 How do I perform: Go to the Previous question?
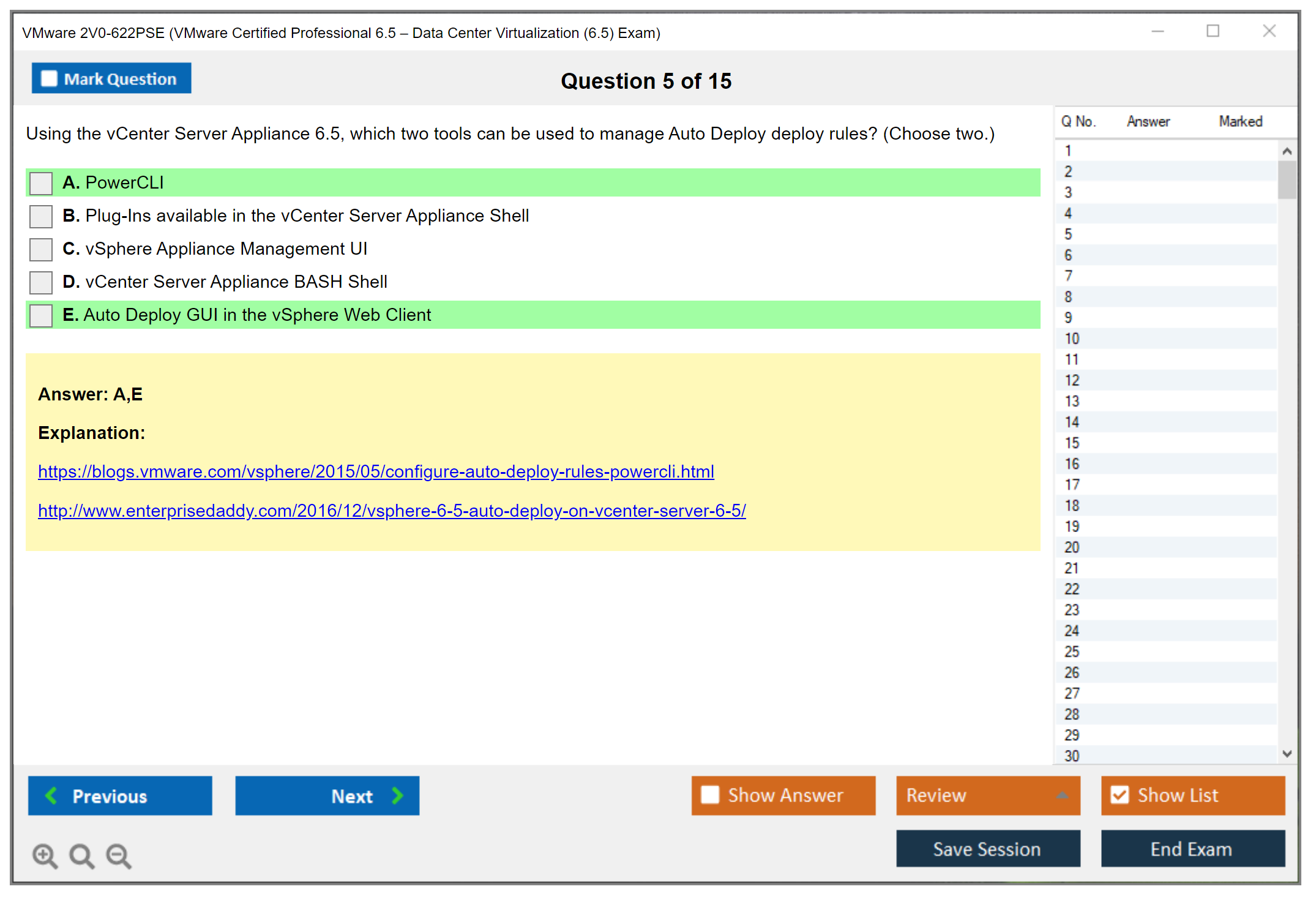tap(120, 795)
